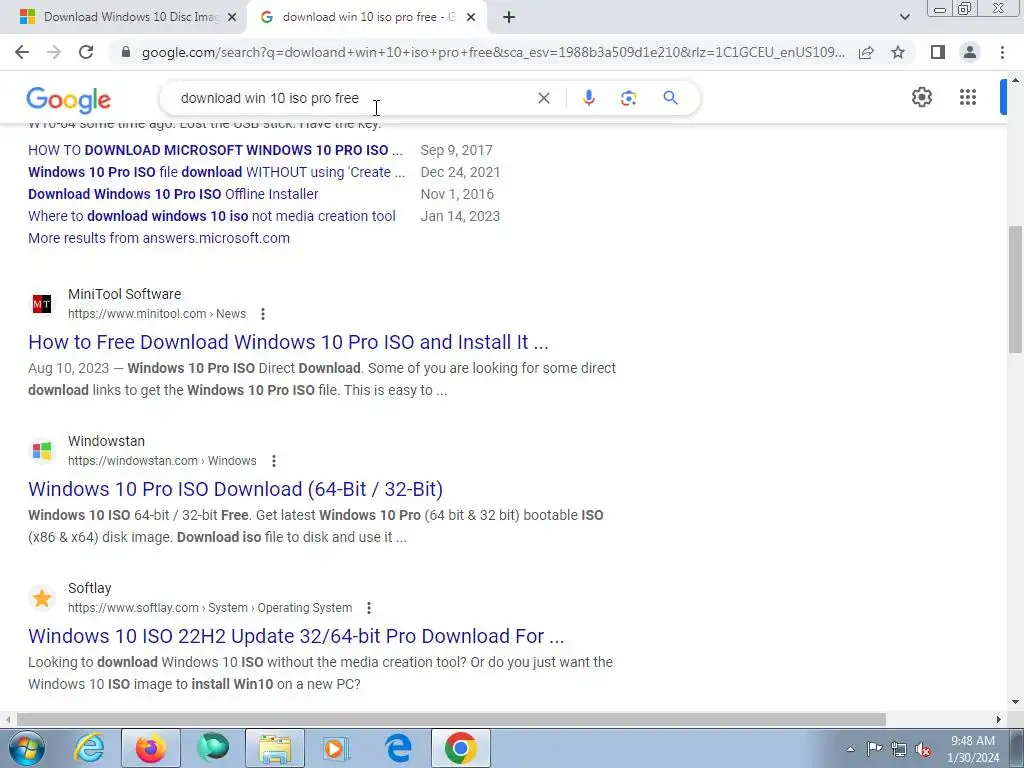Click the https://www.minitool.com › News URL
This screenshot has width=1024, height=768.
(x=157, y=314)
